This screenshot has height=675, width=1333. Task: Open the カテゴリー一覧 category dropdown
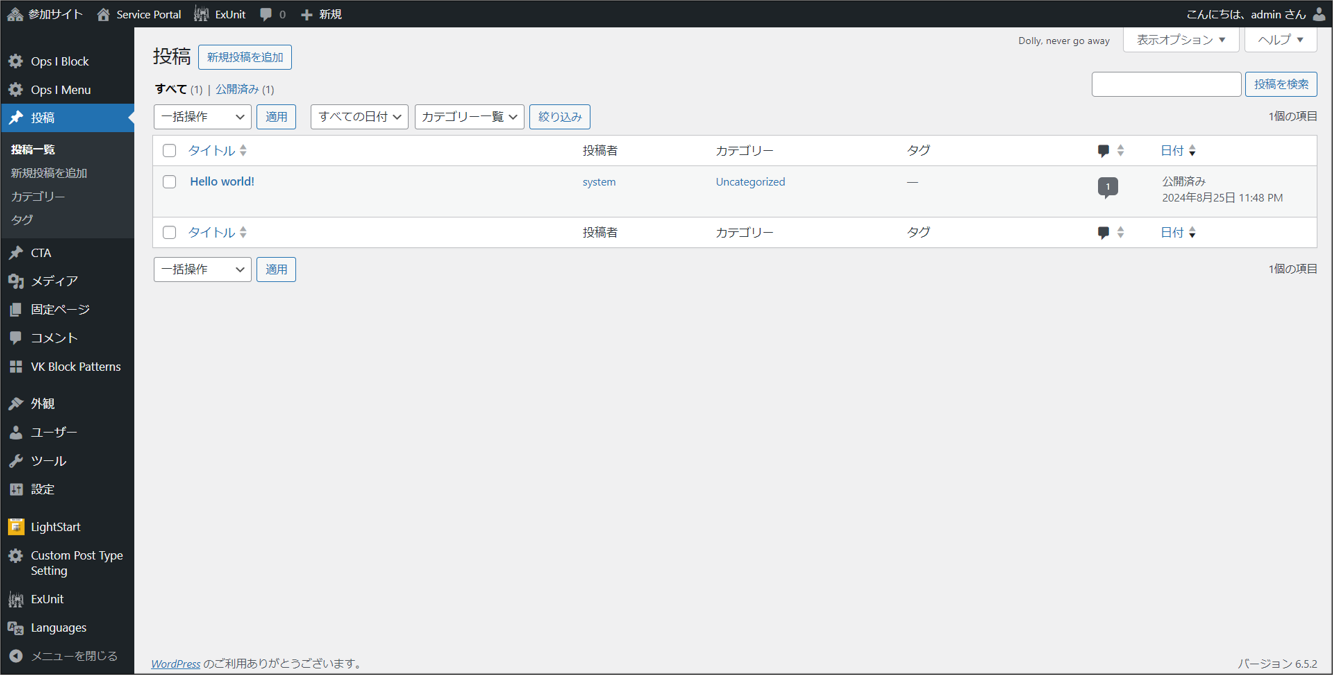[467, 116]
